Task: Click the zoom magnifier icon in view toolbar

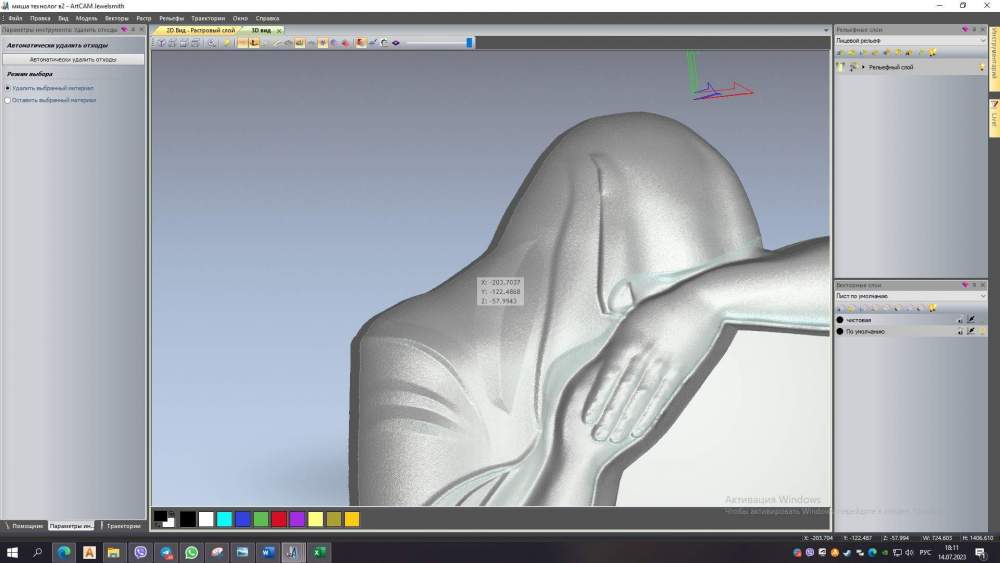Action: [211, 43]
